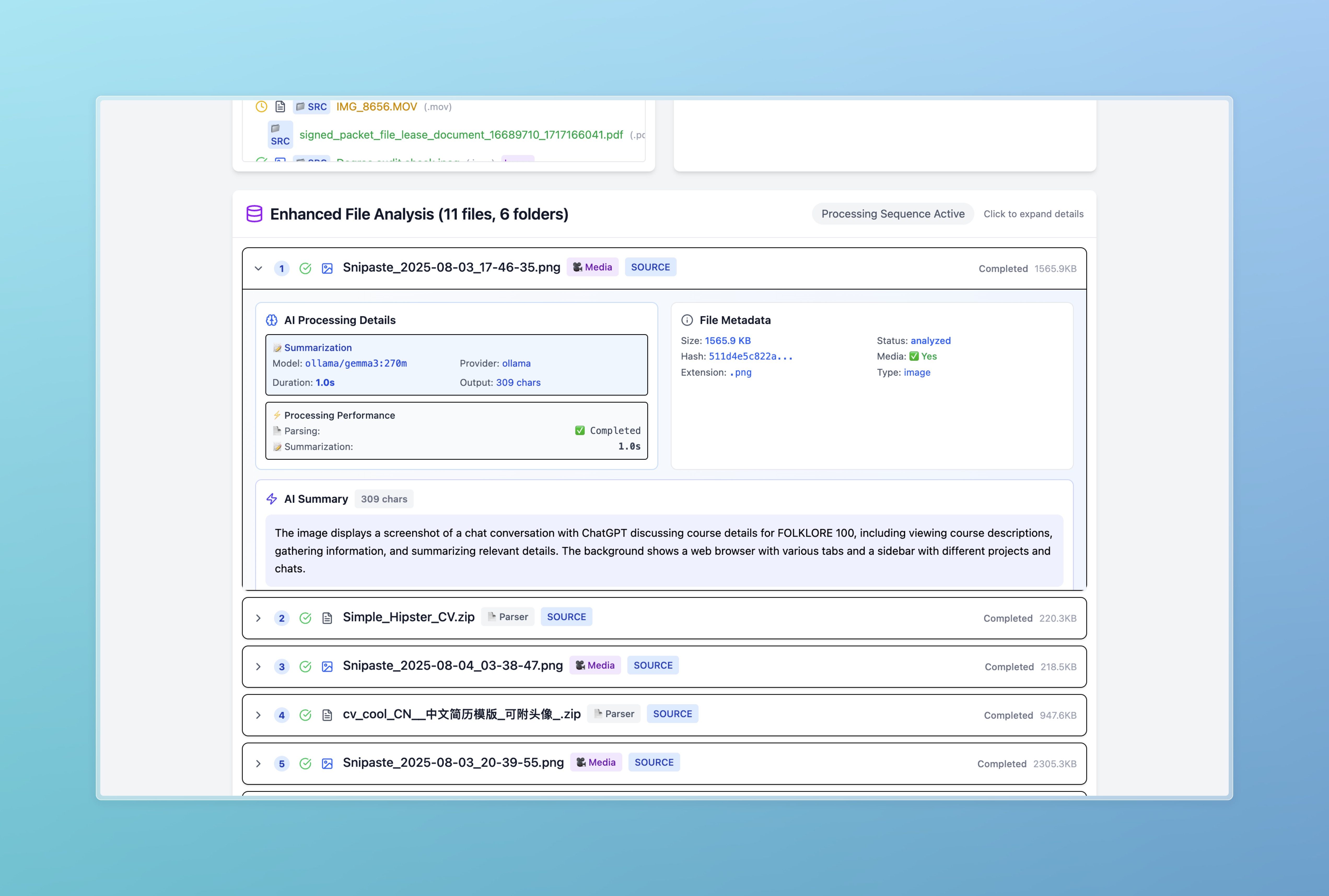Viewport: 1329px width, 896px height.
Task: Expand the Snipaste_2025-08-04_03-38-47.png row
Action: coord(258,667)
